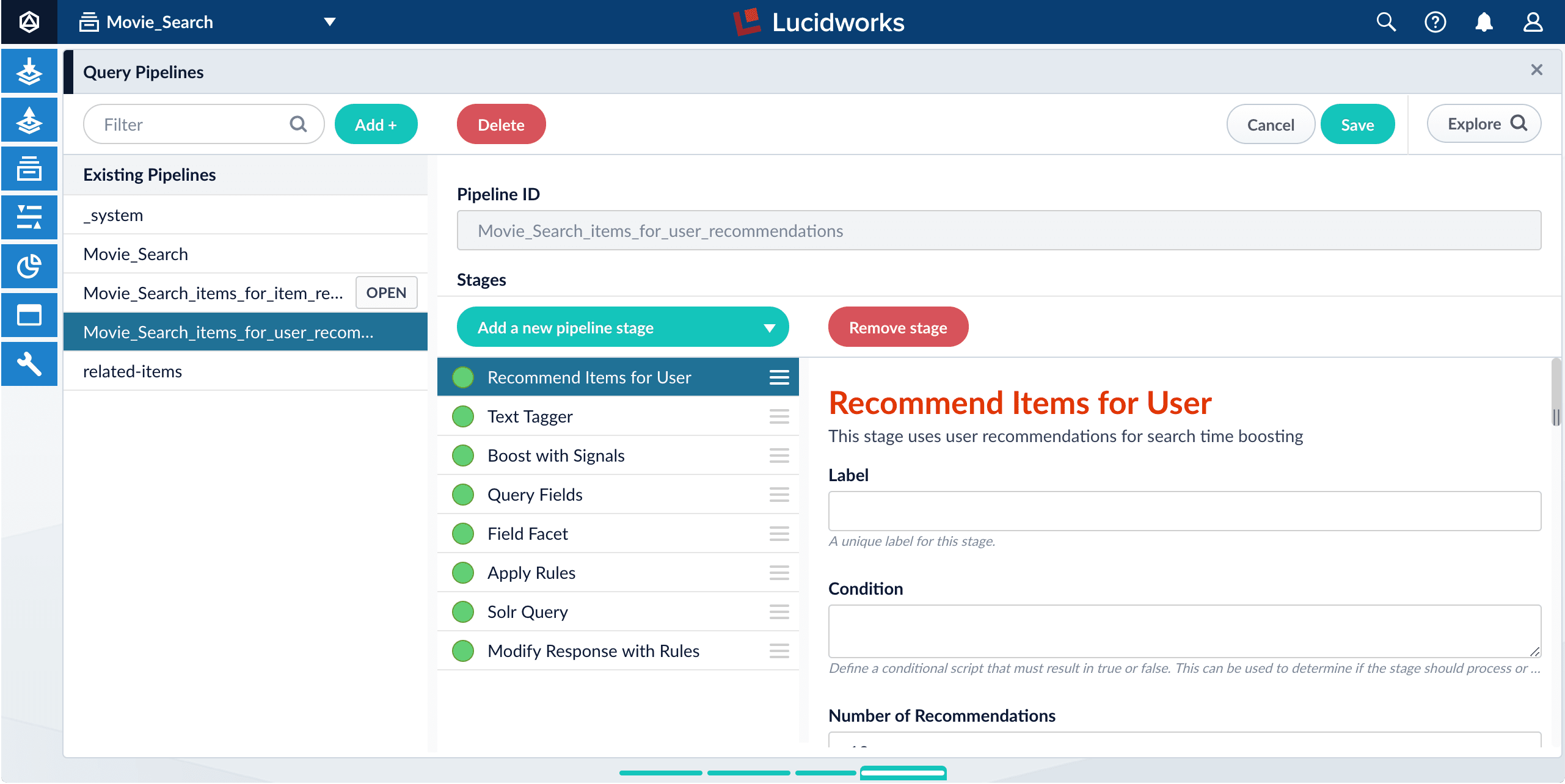Image resolution: width=1565 pixels, height=784 pixels.
Task: Select the Movie_Search pipeline
Action: [246, 254]
